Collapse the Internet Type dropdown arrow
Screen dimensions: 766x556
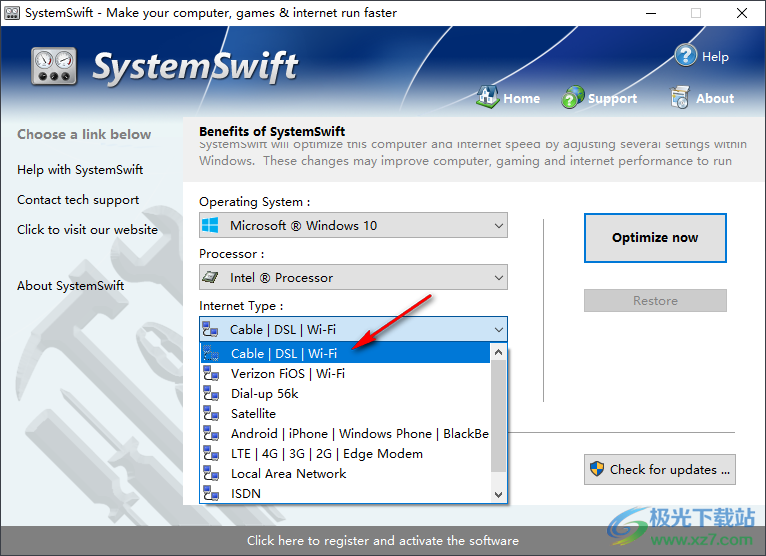(x=498, y=329)
